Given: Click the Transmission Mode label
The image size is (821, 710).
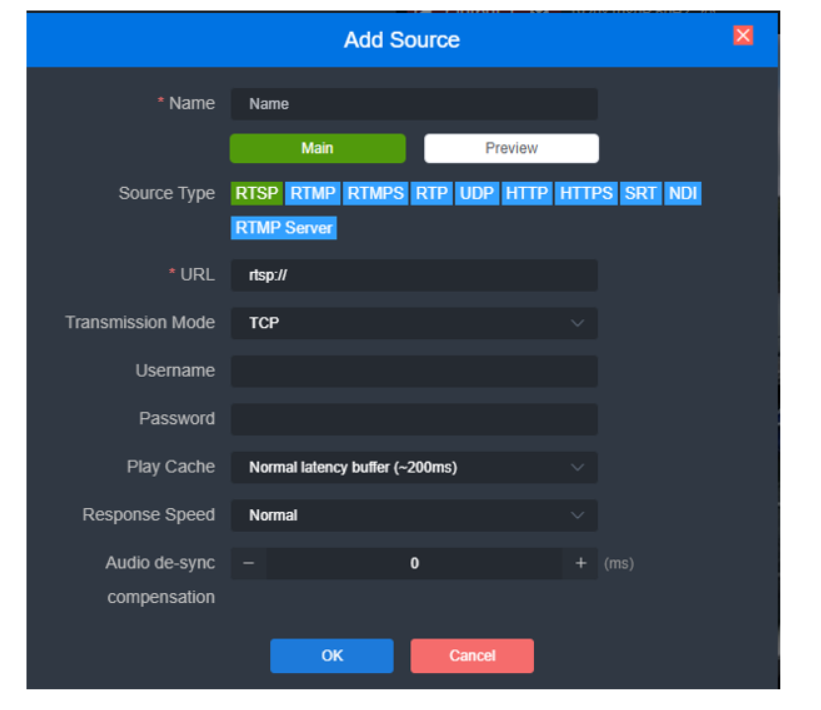Looking at the screenshot, I should (140, 323).
